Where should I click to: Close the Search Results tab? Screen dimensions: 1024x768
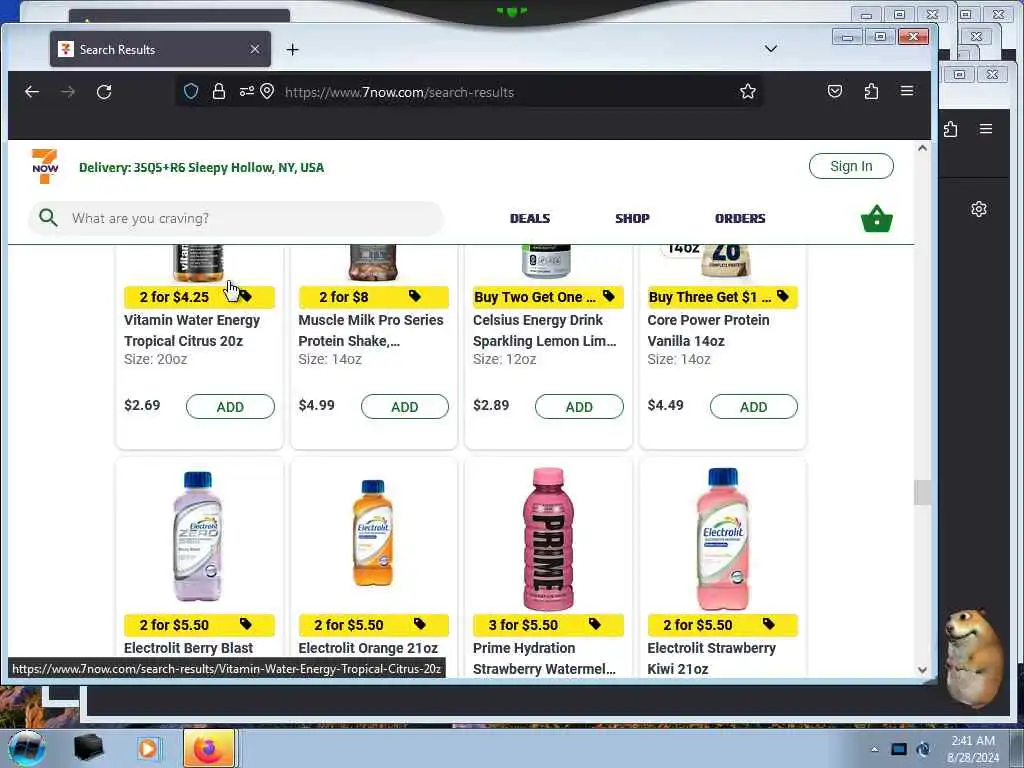[x=255, y=50]
